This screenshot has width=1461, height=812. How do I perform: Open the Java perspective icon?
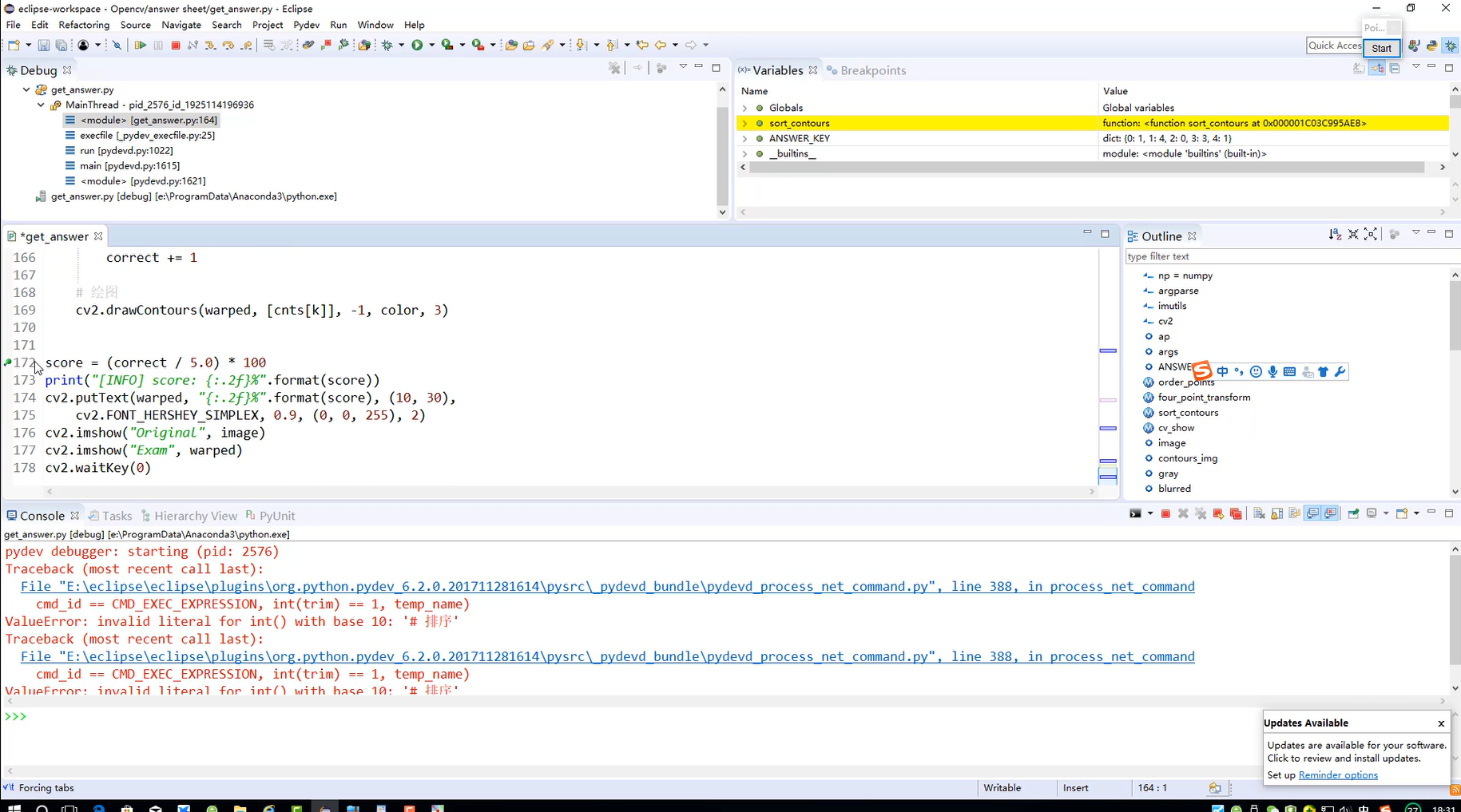1414,46
